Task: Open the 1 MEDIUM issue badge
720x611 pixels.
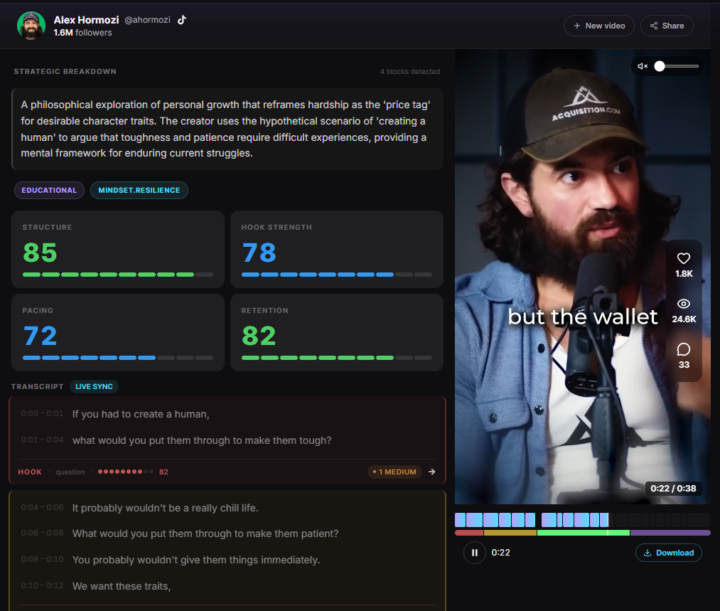Action: 394,472
